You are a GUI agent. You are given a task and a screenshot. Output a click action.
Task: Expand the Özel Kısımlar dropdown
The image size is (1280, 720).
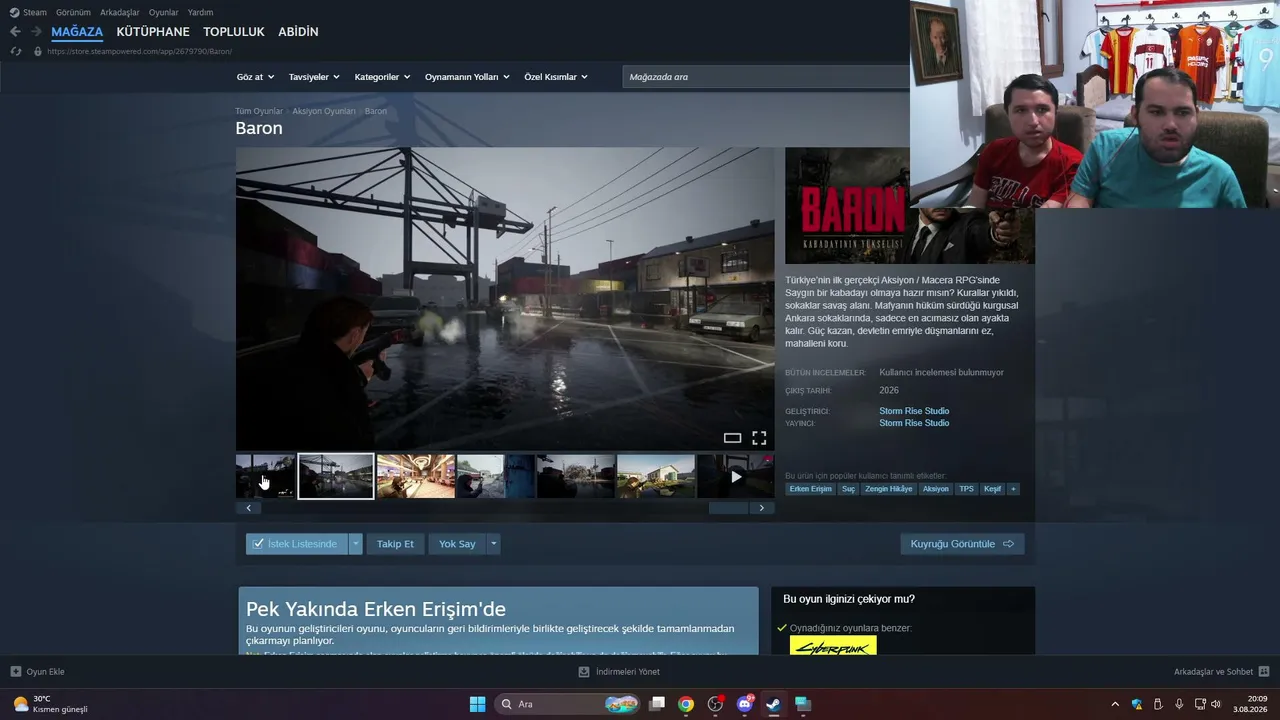(556, 77)
